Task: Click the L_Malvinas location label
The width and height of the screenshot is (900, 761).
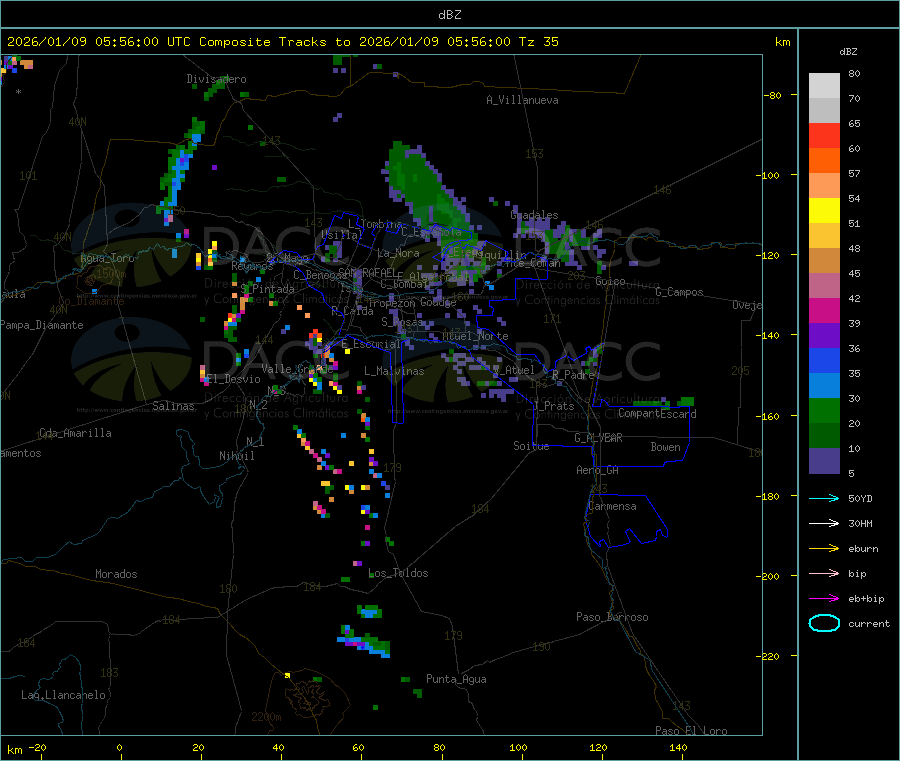Action: point(394,371)
